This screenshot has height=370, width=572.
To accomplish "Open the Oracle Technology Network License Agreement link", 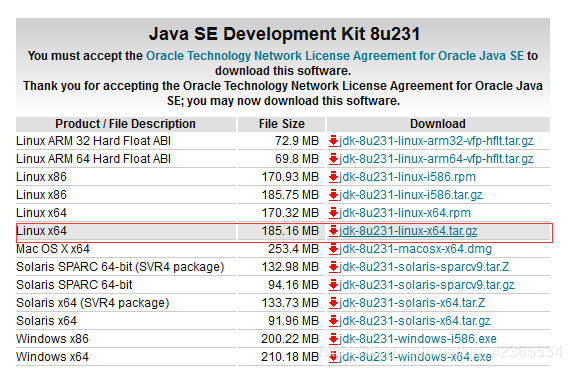I will (x=335, y=56).
